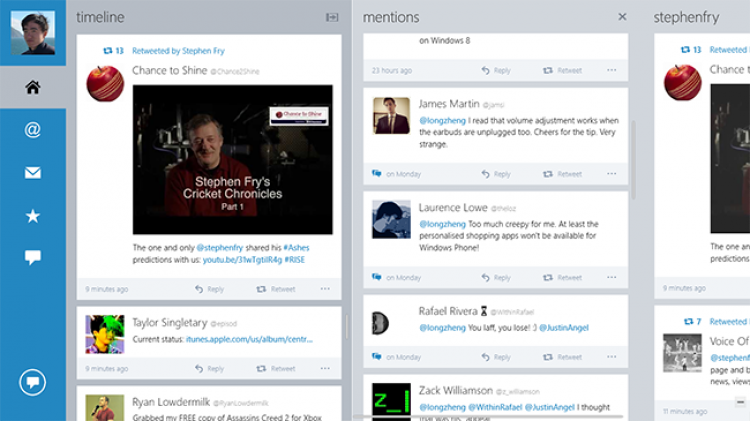Click @stephenfry mention in Chance to Shine tweet
The width and height of the screenshot is (750, 421).
(220, 248)
